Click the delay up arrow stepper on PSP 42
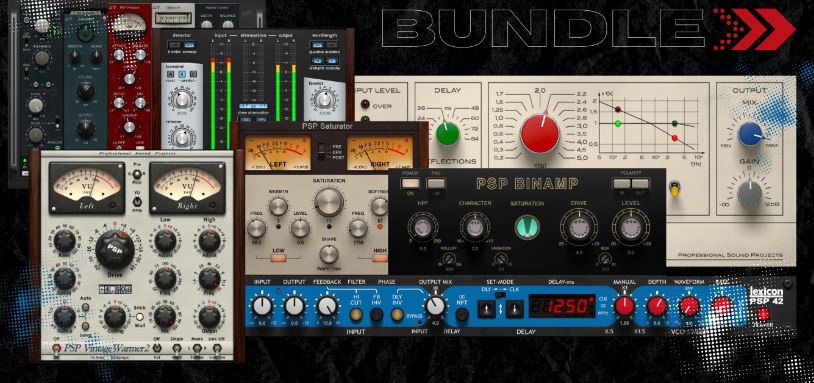 pyautogui.click(x=486, y=308)
